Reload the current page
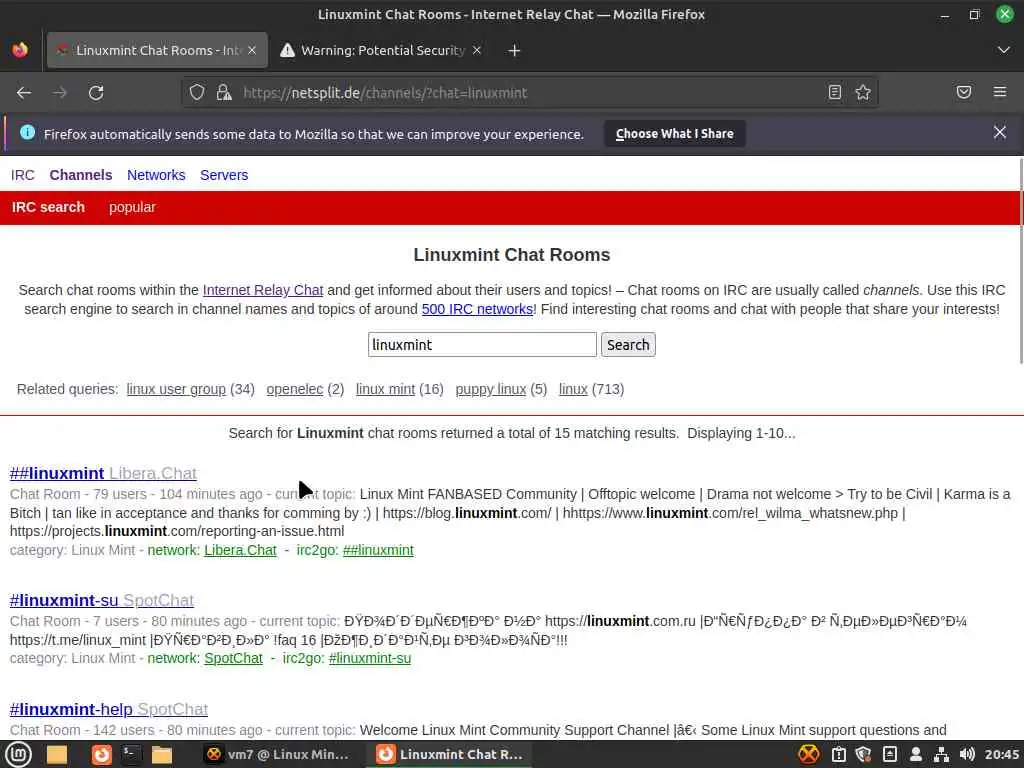Viewport: 1024px width, 768px height. (x=96, y=93)
